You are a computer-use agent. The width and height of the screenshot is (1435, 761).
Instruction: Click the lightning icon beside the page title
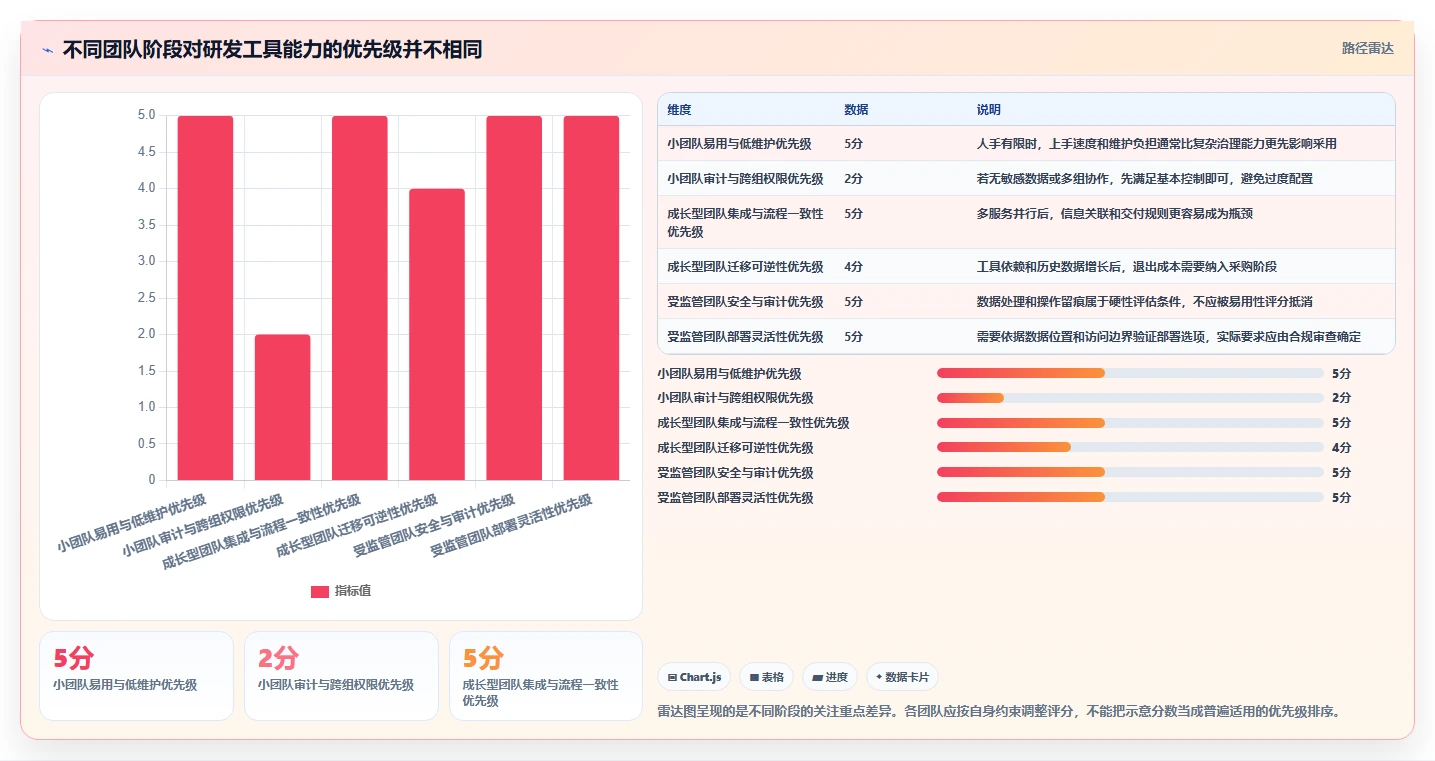coord(47,50)
